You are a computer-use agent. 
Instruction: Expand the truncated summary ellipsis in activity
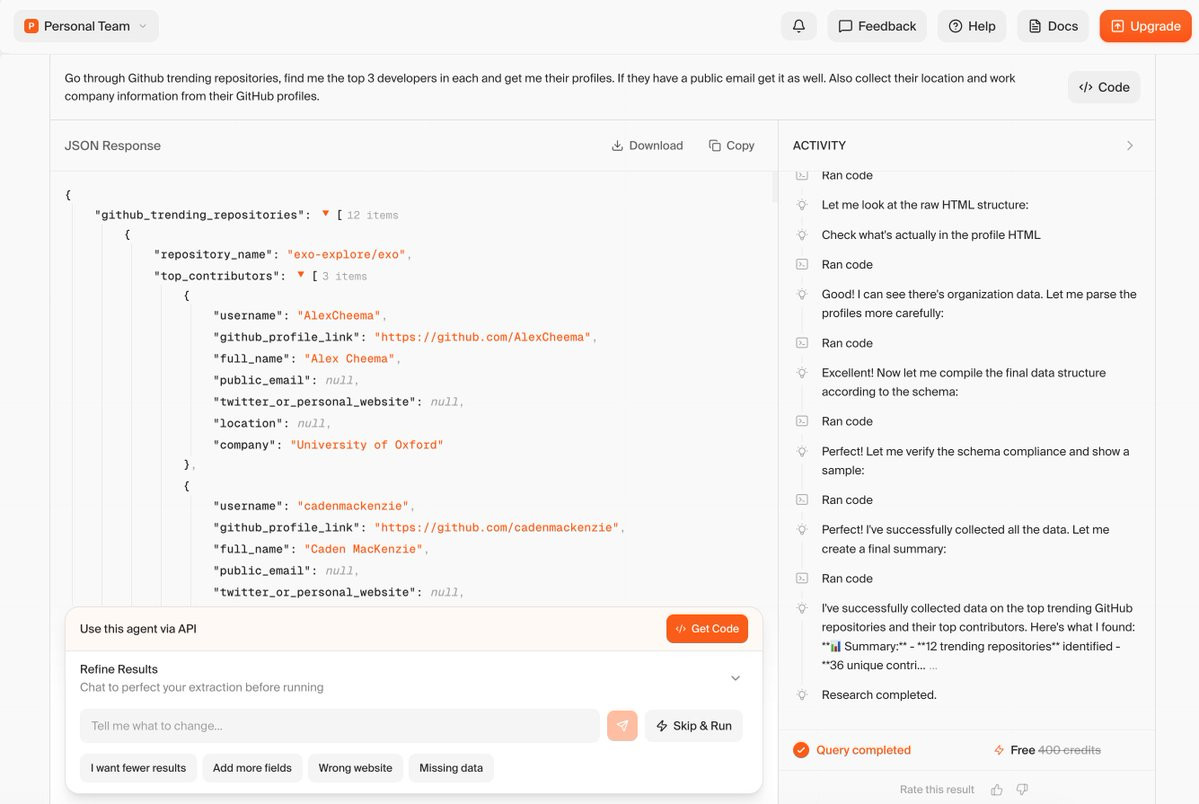[x=933, y=666]
